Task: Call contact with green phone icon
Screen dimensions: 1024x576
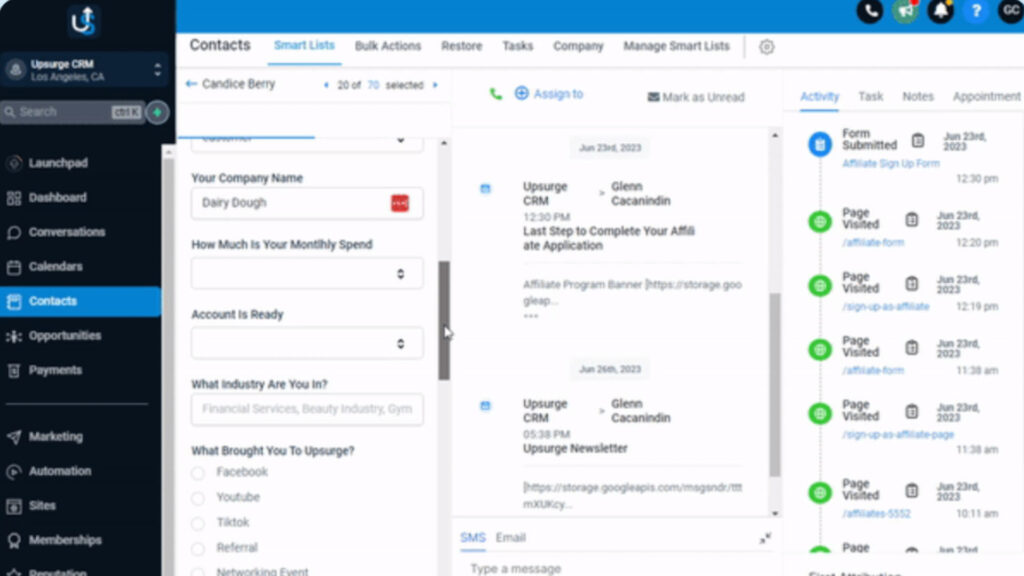Action: click(x=496, y=95)
